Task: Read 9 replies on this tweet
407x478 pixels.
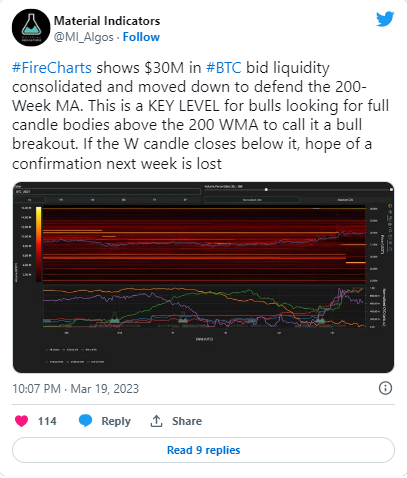Action: point(203,450)
